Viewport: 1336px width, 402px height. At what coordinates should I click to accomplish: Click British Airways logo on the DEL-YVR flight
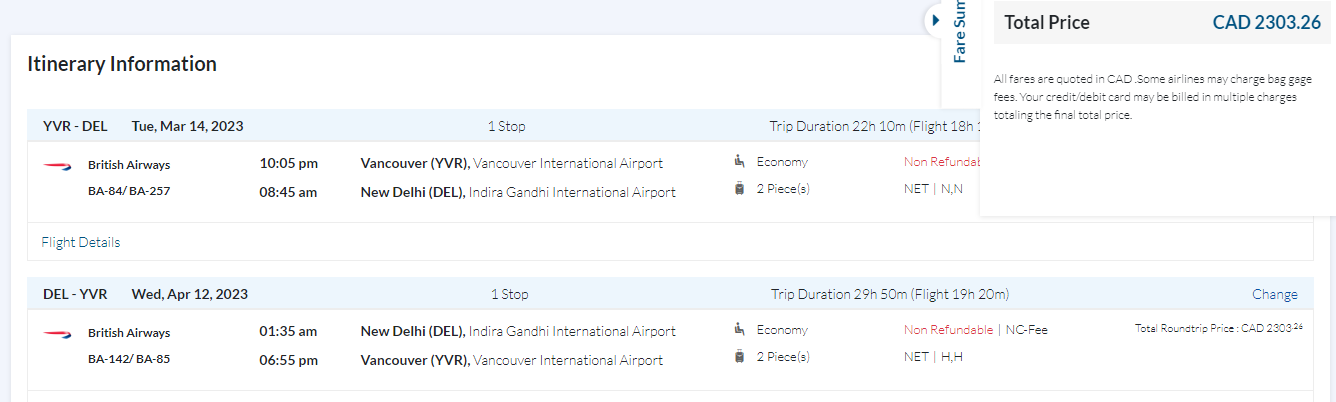(x=56, y=333)
